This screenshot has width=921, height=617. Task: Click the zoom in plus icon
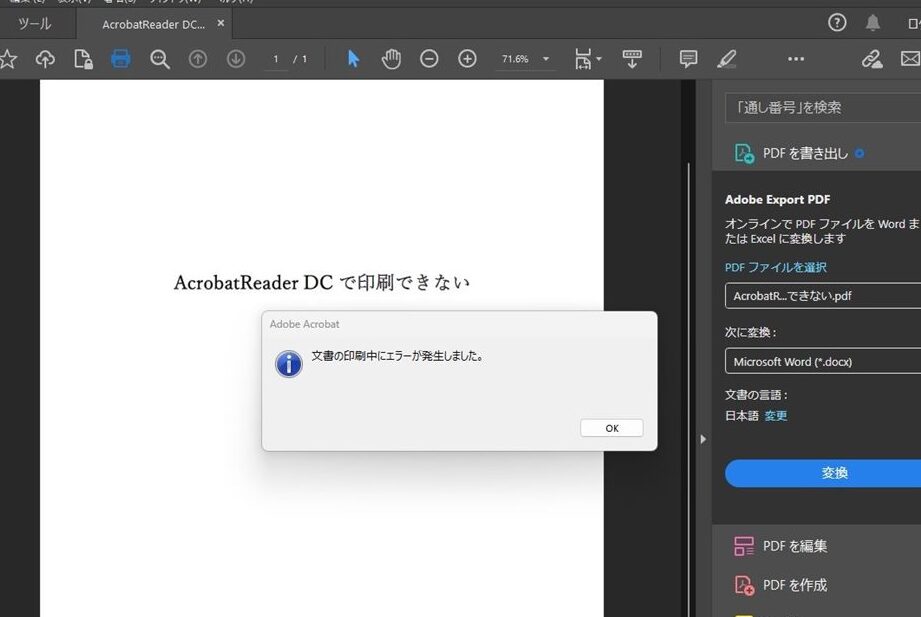point(467,59)
